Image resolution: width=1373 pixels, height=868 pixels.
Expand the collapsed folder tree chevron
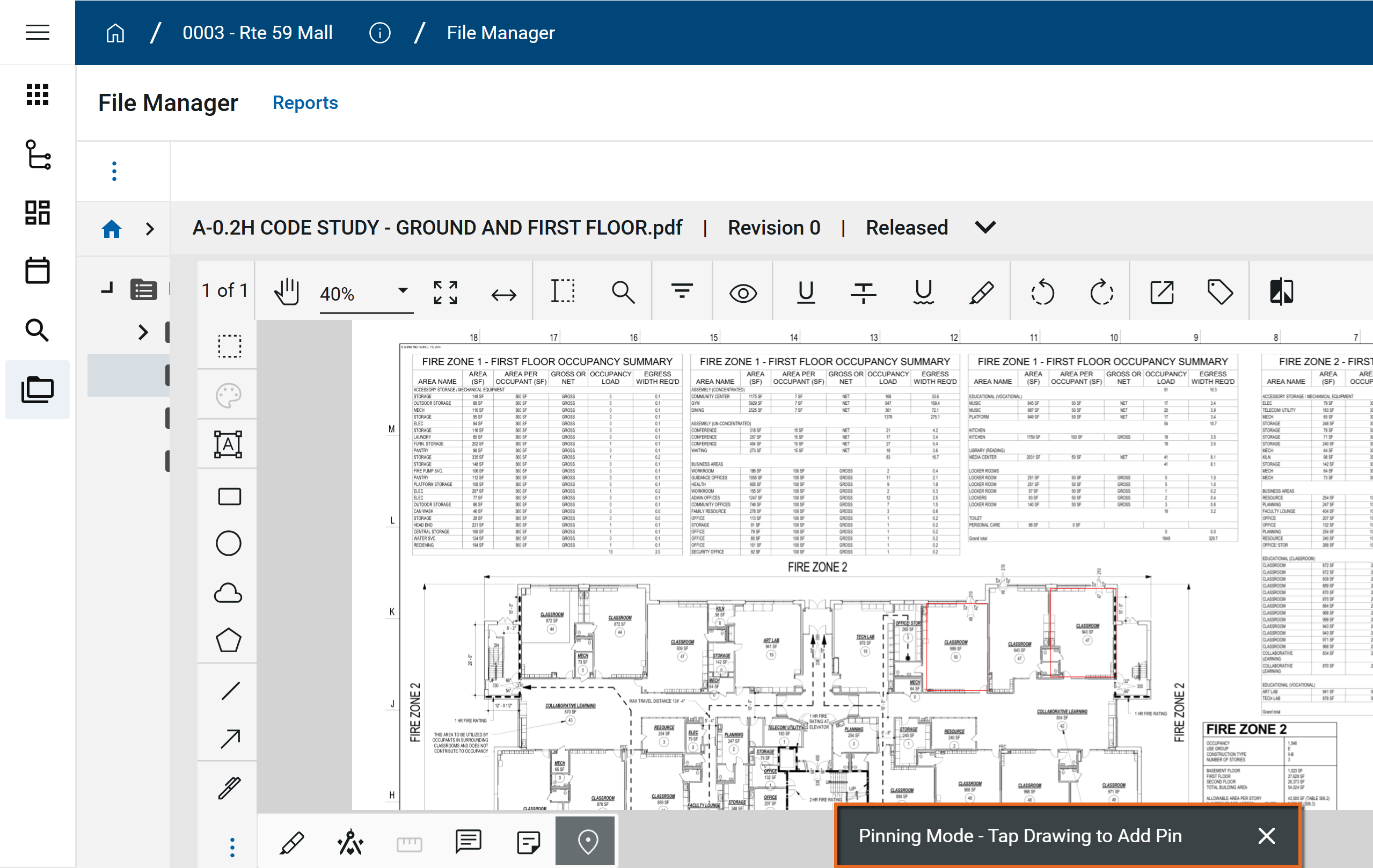pyautogui.click(x=143, y=332)
